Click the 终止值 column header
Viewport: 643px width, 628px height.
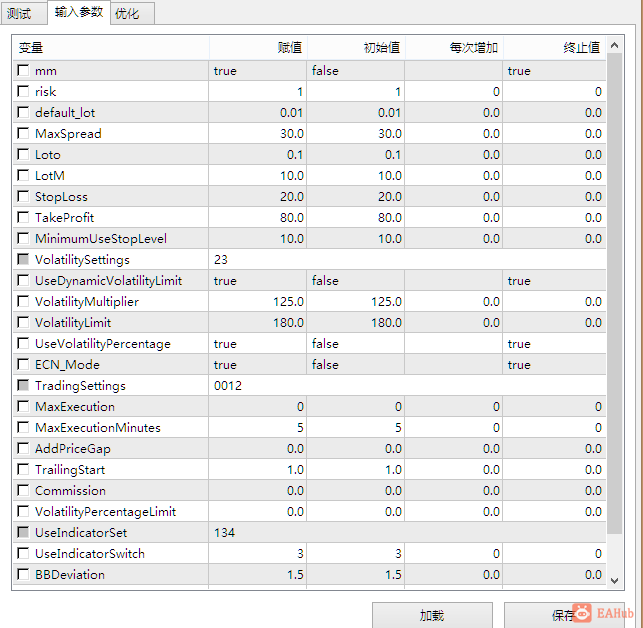click(555, 48)
